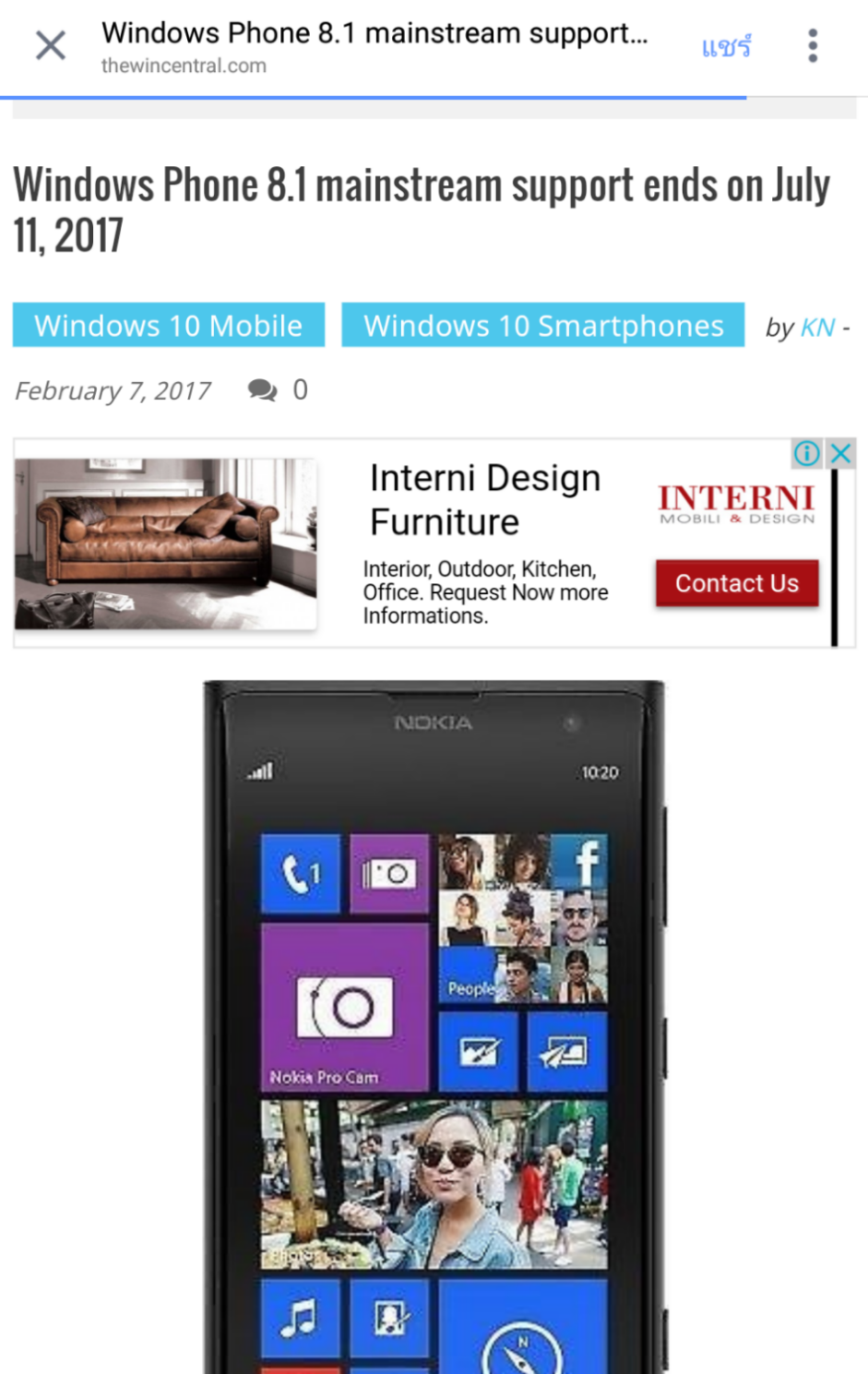
Task: Open the Windows 10 Mobile category tag
Action: coord(169,325)
